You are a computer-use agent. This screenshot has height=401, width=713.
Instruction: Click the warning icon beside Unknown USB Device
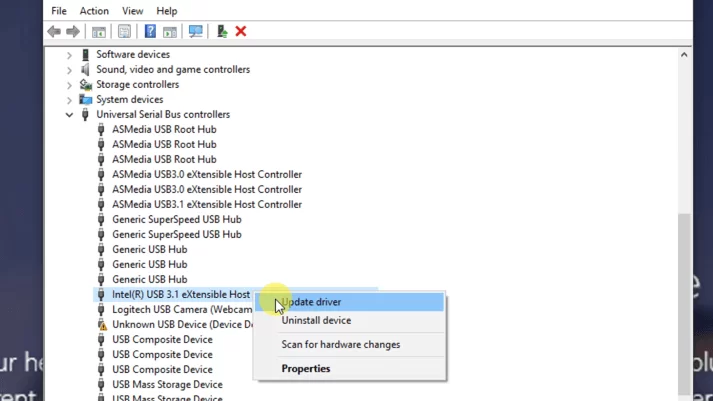102,325
